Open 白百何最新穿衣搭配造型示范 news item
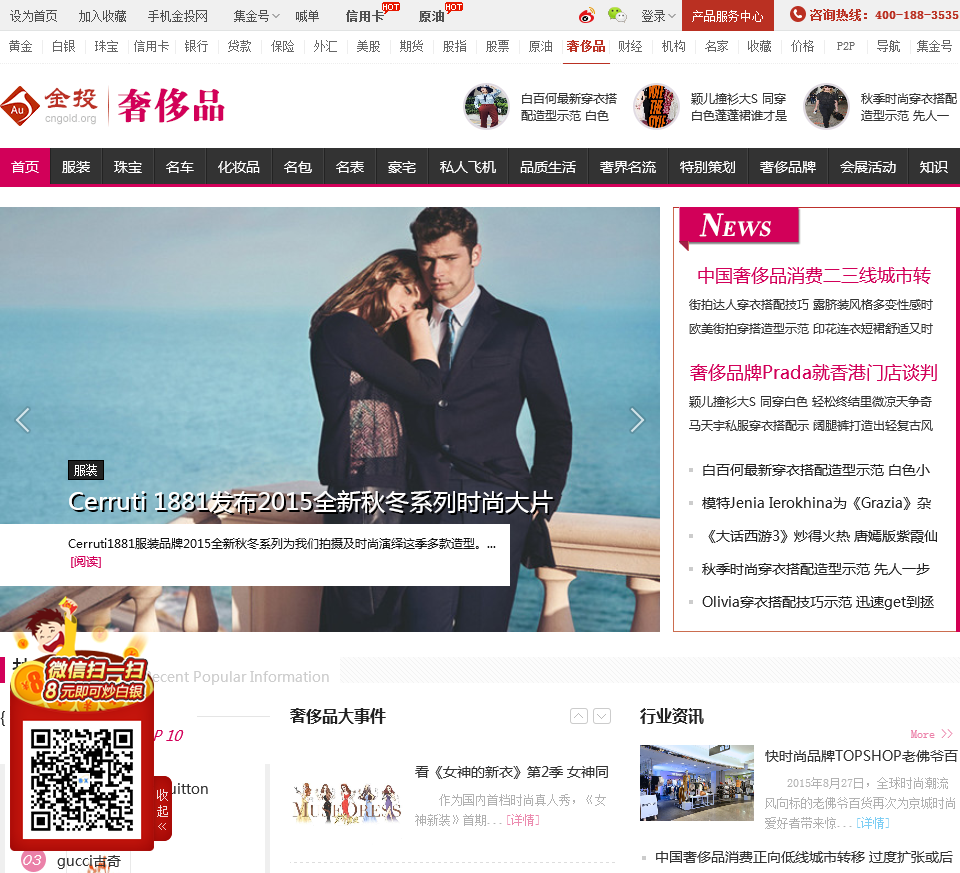Screen dimensions: 960x873 coord(816,470)
